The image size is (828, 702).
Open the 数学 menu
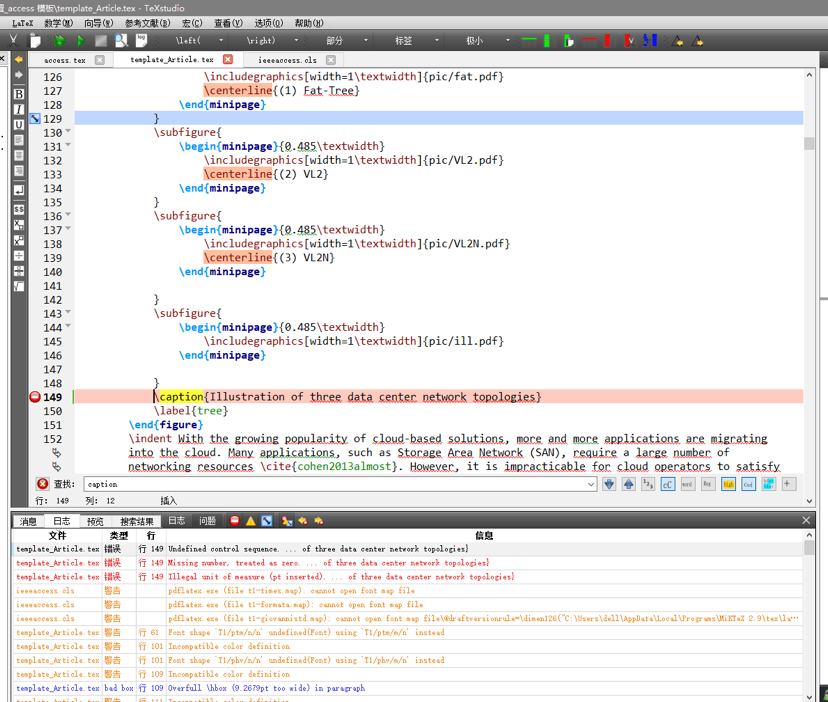click(58, 23)
